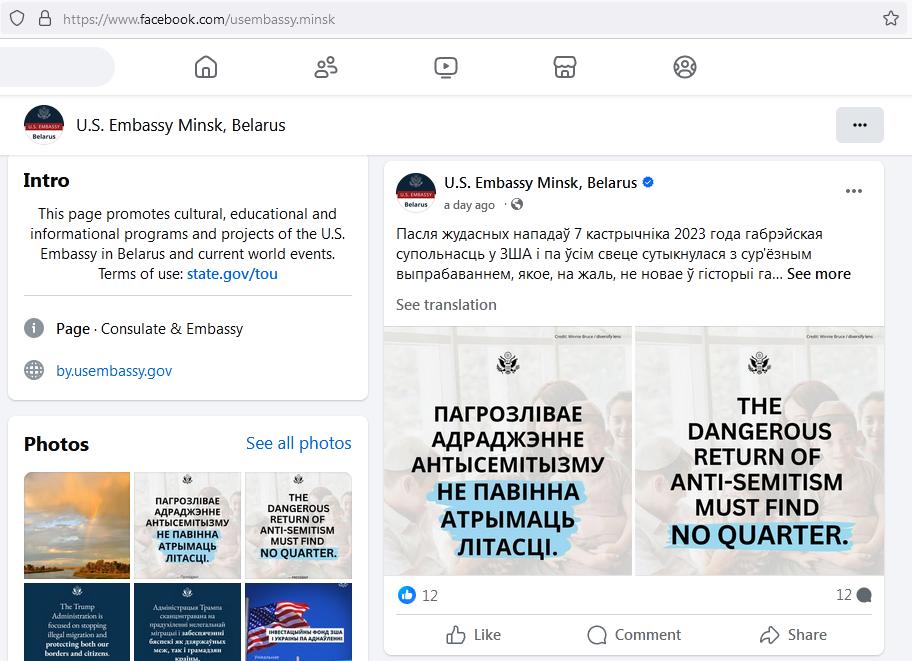Click See translation under the post
912x661 pixels.
446,305
